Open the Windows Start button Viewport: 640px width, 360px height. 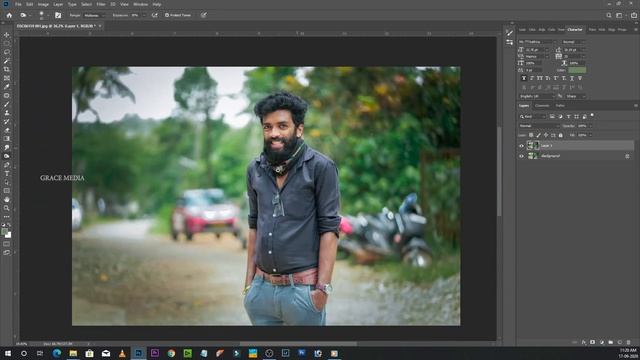pos(7,353)
